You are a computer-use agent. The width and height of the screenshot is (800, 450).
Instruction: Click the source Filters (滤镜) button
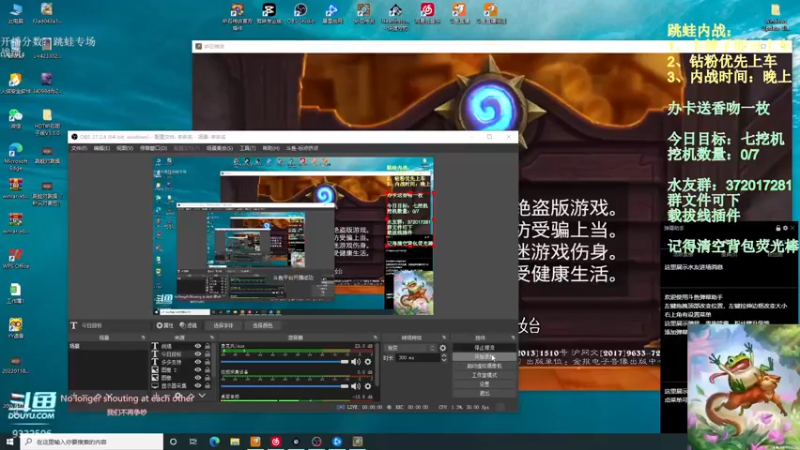coord(188,325)
